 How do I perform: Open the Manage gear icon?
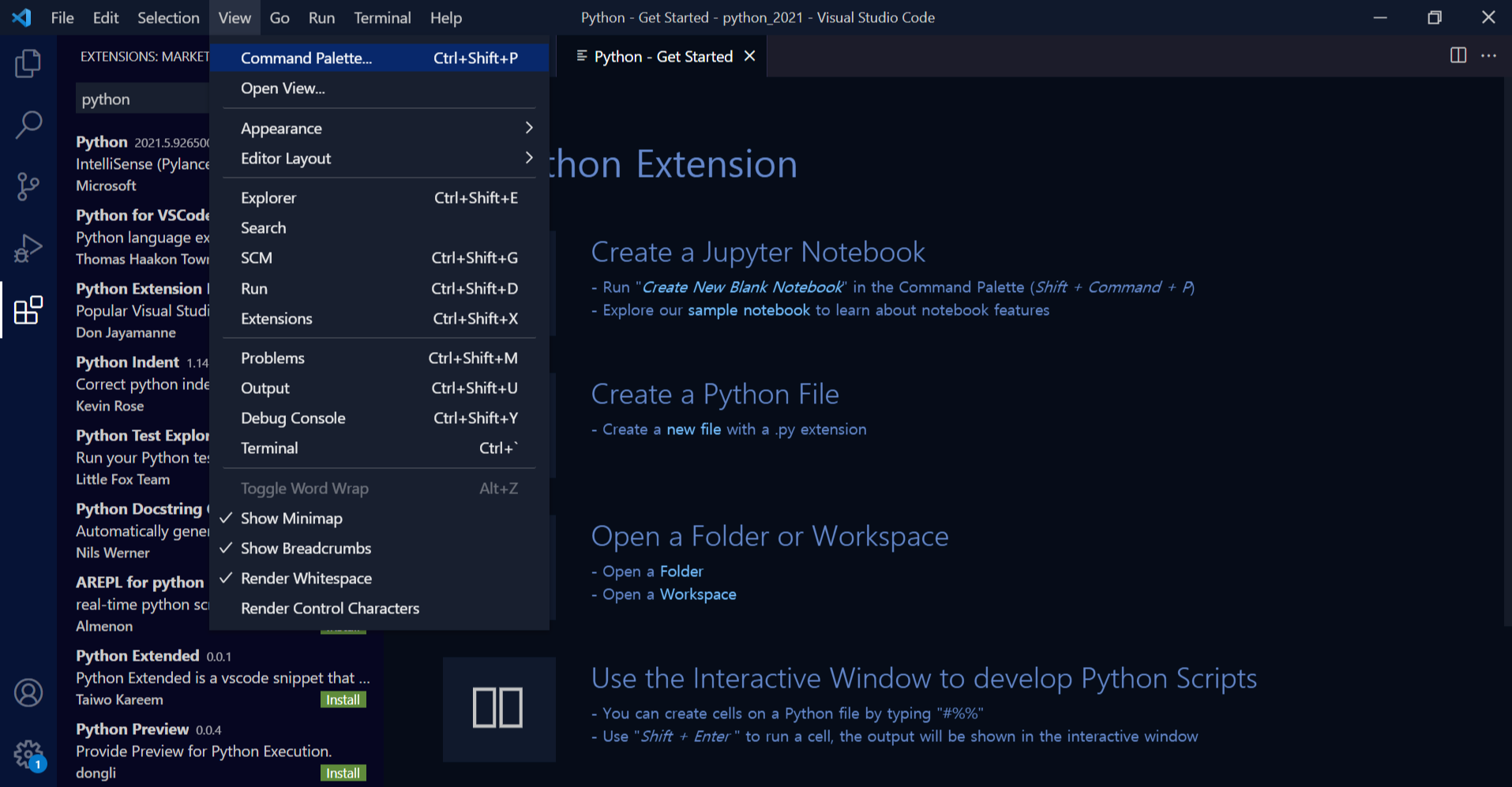click(28, 755)
